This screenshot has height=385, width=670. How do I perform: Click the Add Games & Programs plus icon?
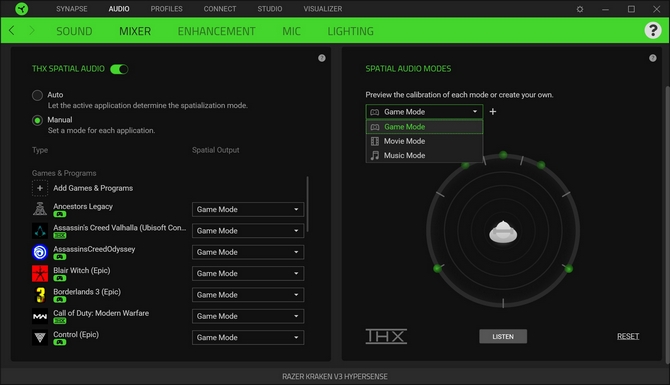[x=40, y=188]
